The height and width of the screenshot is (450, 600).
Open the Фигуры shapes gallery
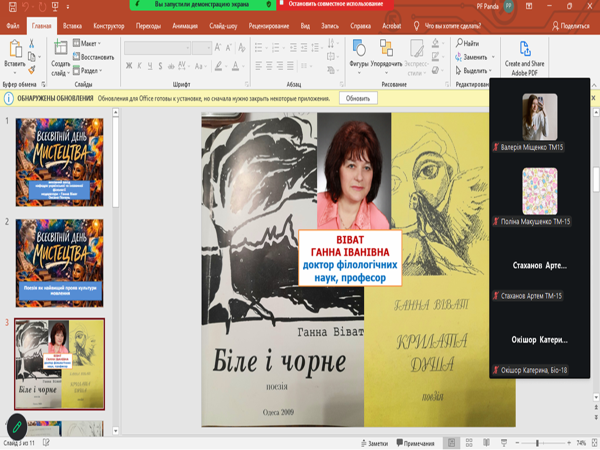coord(359,48)
